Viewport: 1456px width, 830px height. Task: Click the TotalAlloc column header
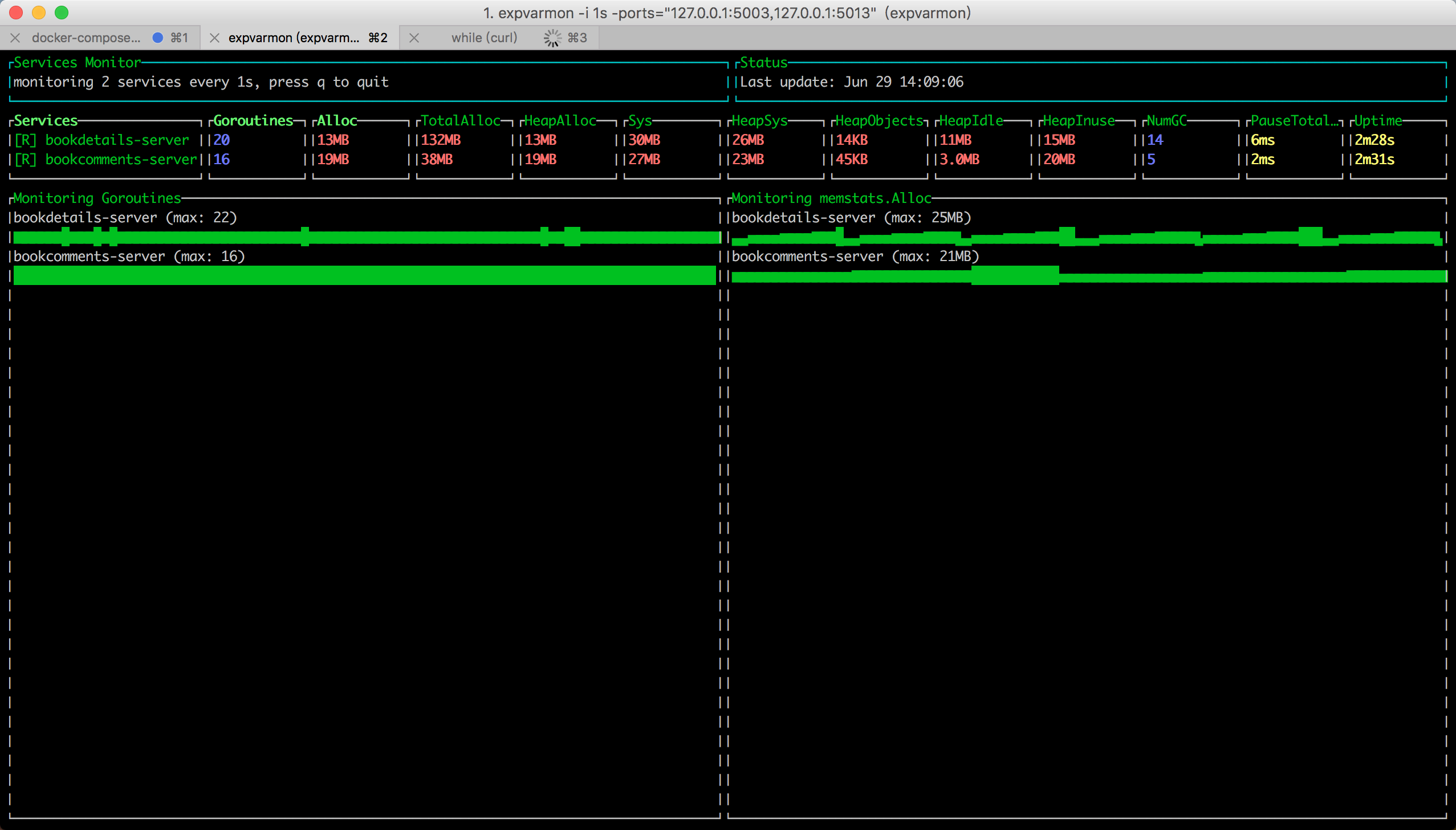[460, 121]
